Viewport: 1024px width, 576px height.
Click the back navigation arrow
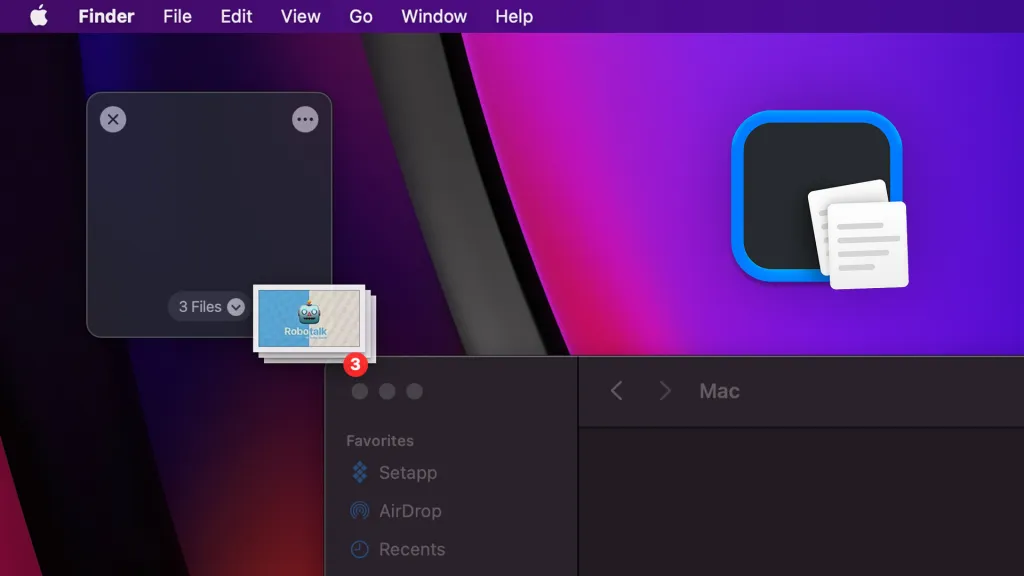pos(617,391)
